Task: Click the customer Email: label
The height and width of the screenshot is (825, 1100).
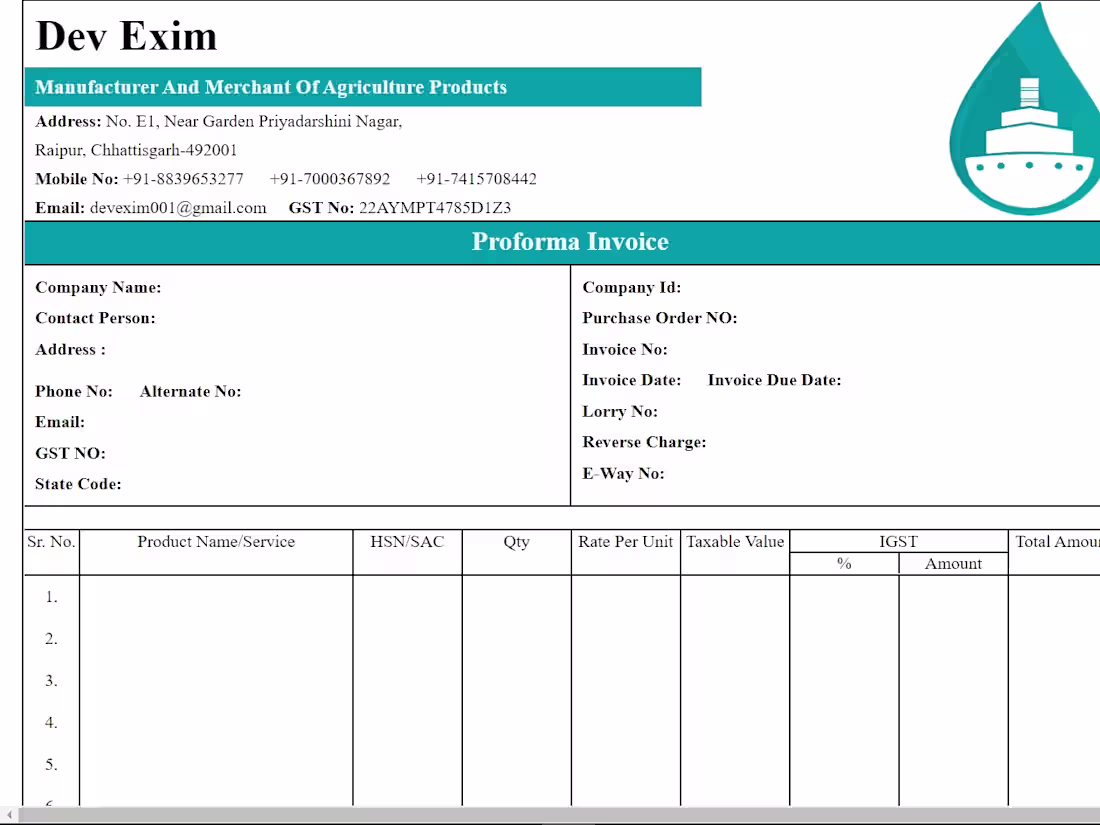Action: (x=60, y=422)
